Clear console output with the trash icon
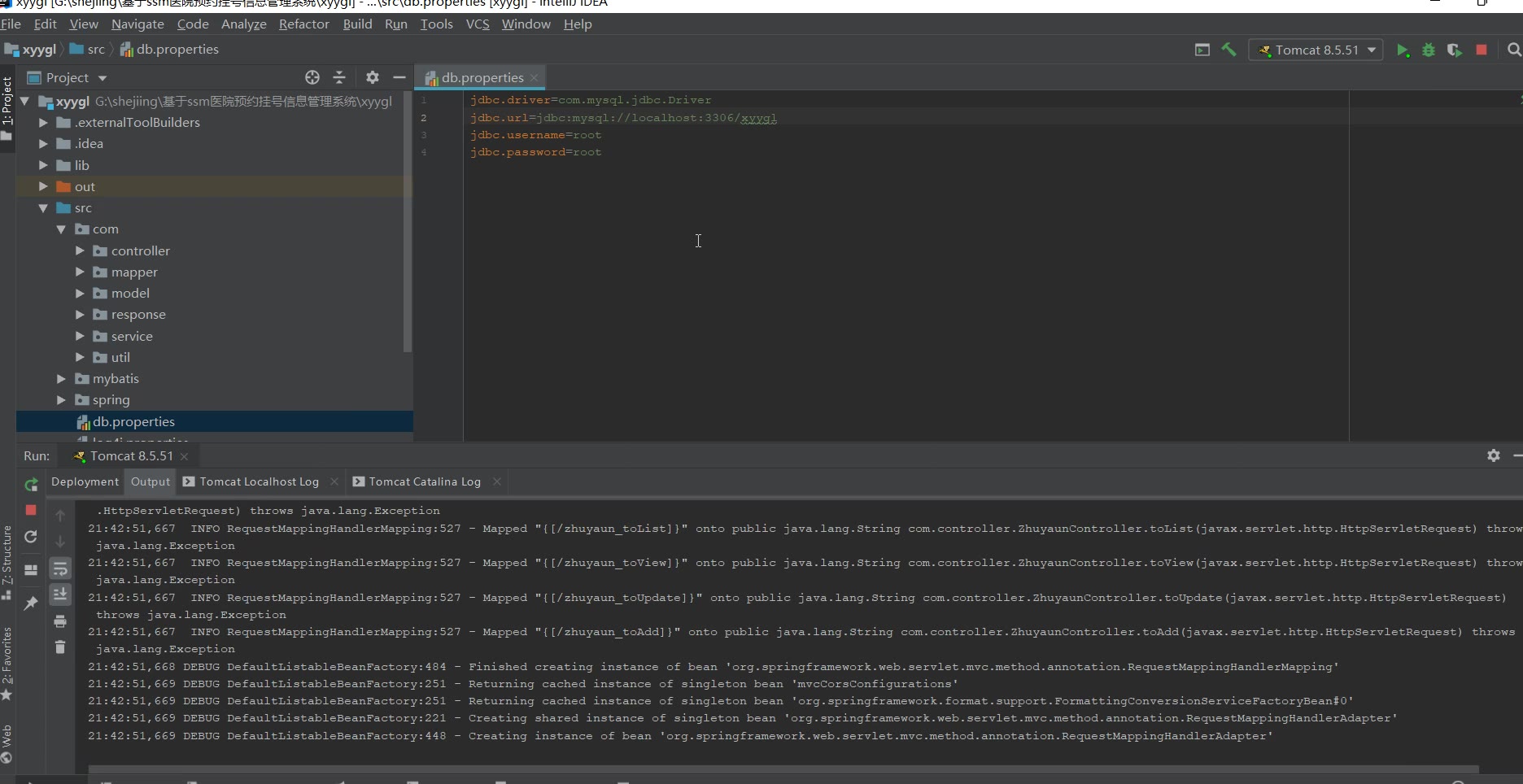 tap(60, 647)
